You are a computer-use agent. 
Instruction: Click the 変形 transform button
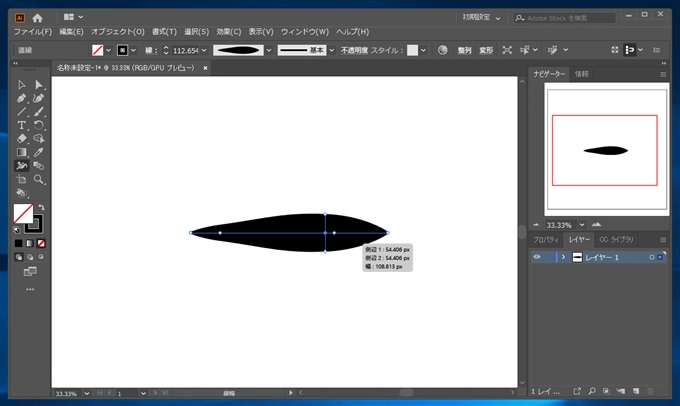pos(486,50)
